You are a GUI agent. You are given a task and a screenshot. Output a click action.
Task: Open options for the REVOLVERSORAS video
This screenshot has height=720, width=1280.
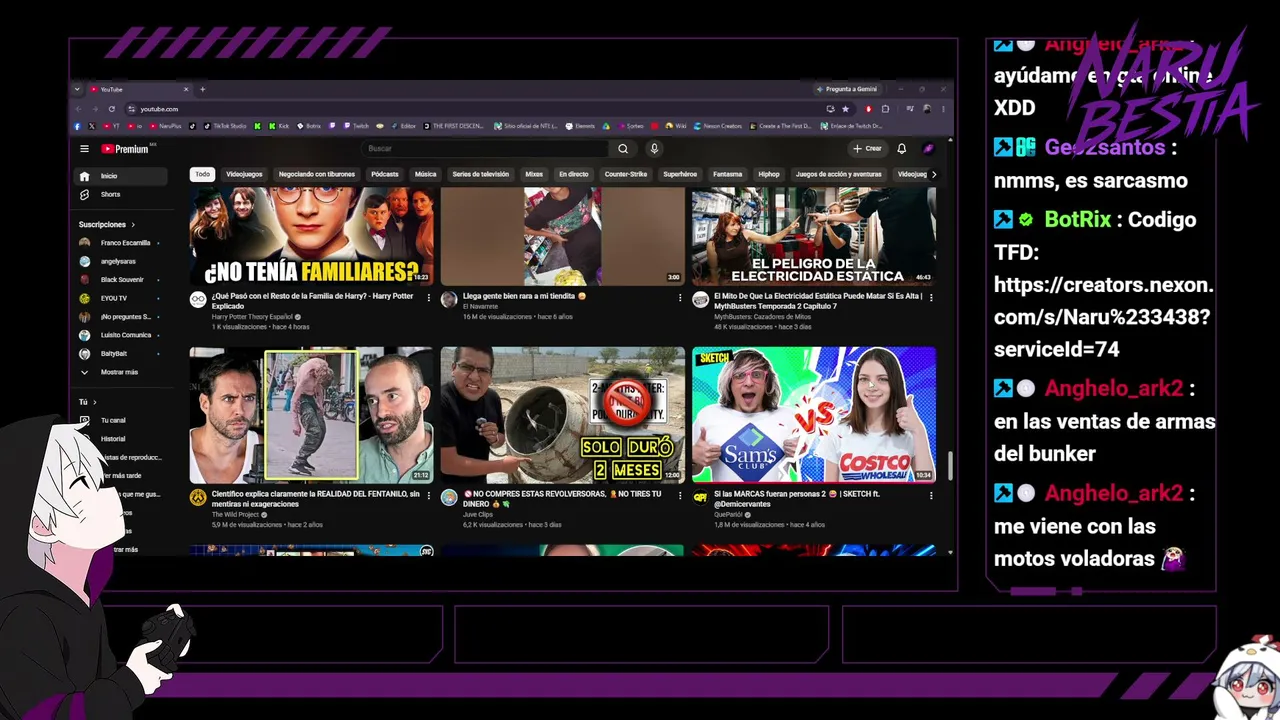coord(680,495)
